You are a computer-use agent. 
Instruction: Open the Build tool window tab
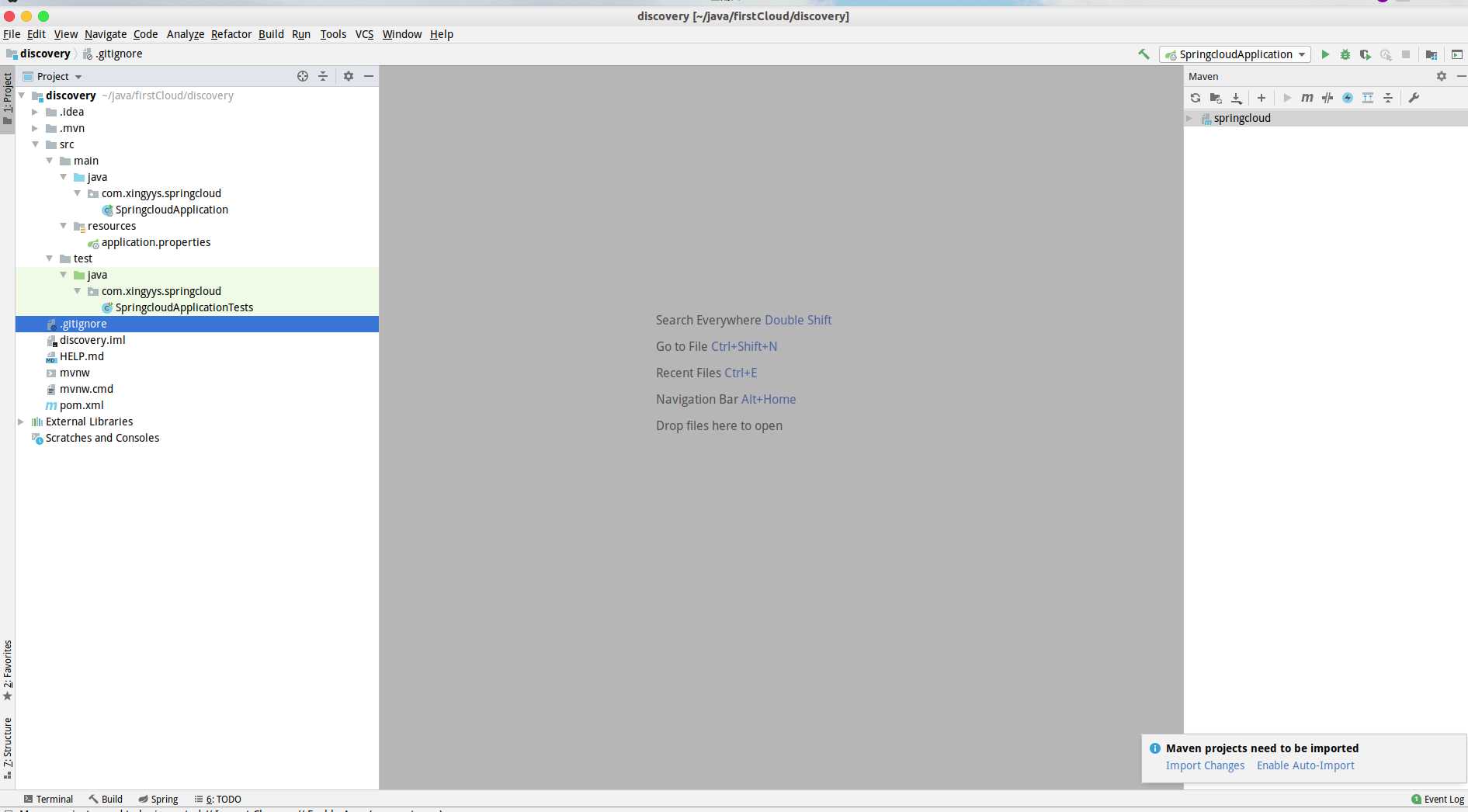tap(106, 799)
